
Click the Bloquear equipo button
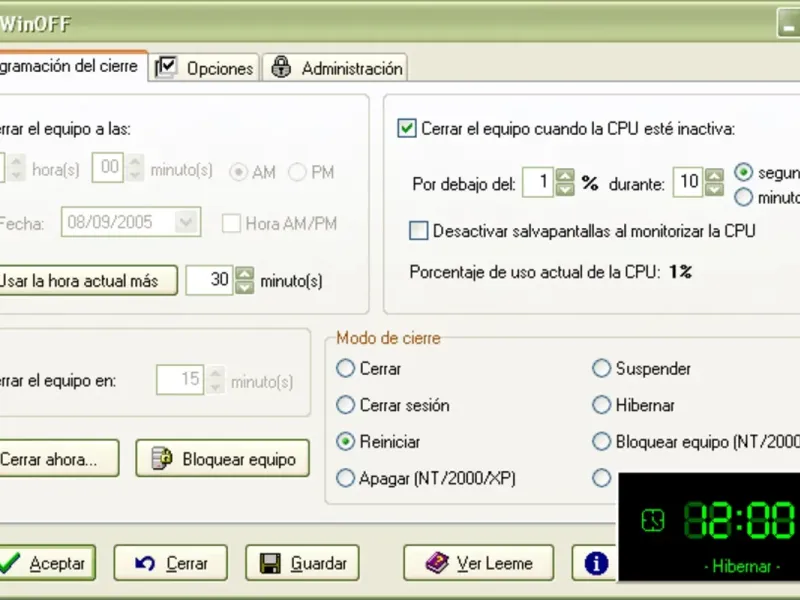(x=222, y=458)
